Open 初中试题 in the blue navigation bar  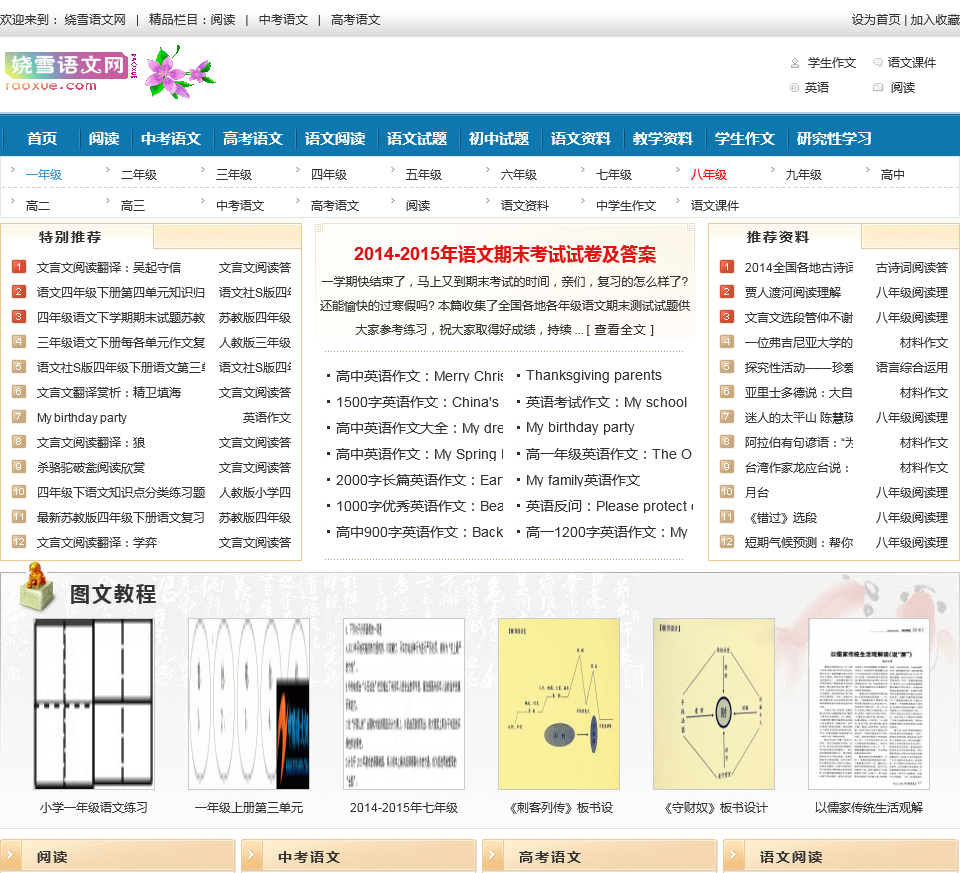pyautogui.click(x=499, y=139)
